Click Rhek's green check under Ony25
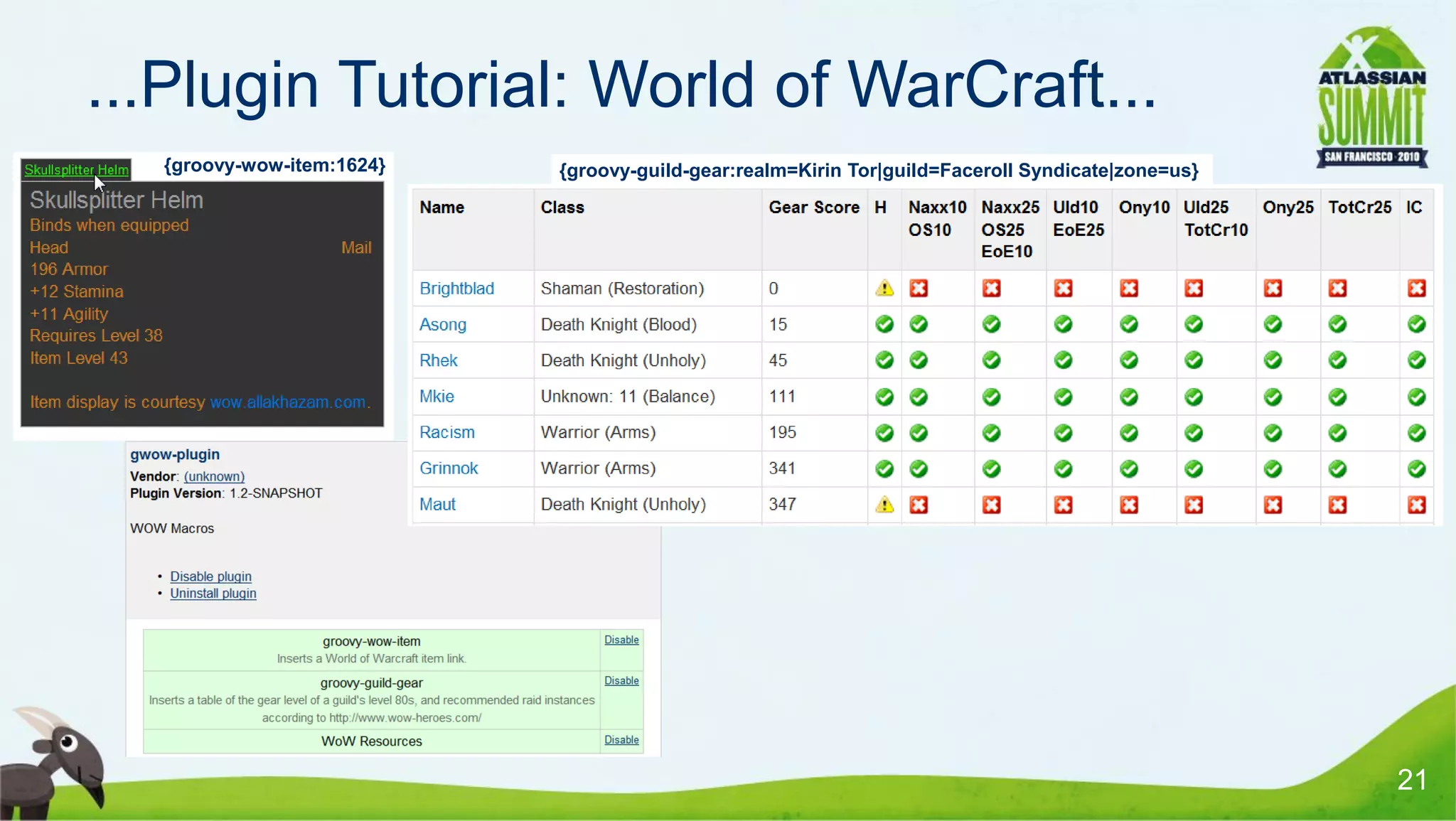Viewport: 1456px width, 821px height. 1273,360
